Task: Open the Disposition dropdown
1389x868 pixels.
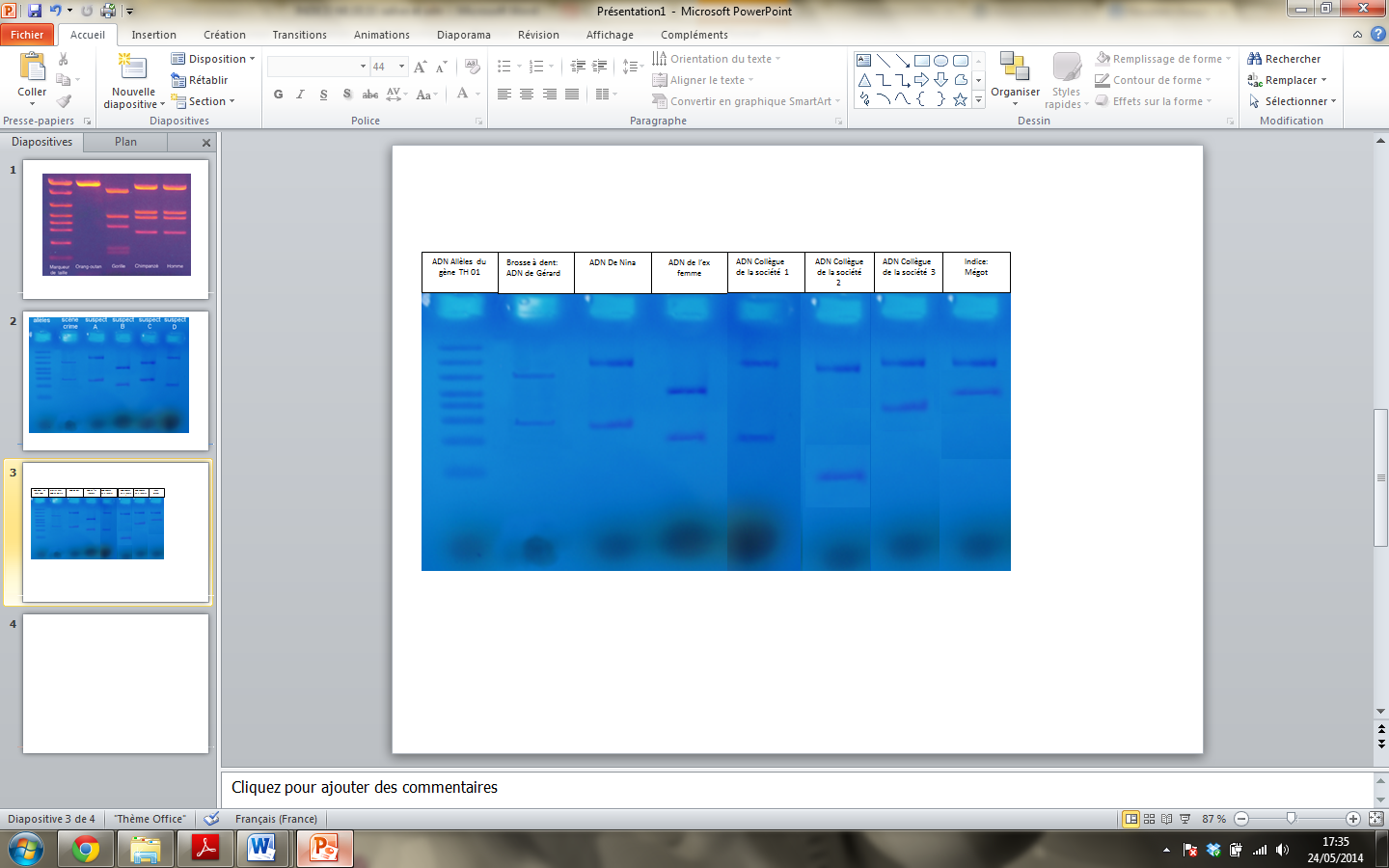Action: [x=213, y=59]
